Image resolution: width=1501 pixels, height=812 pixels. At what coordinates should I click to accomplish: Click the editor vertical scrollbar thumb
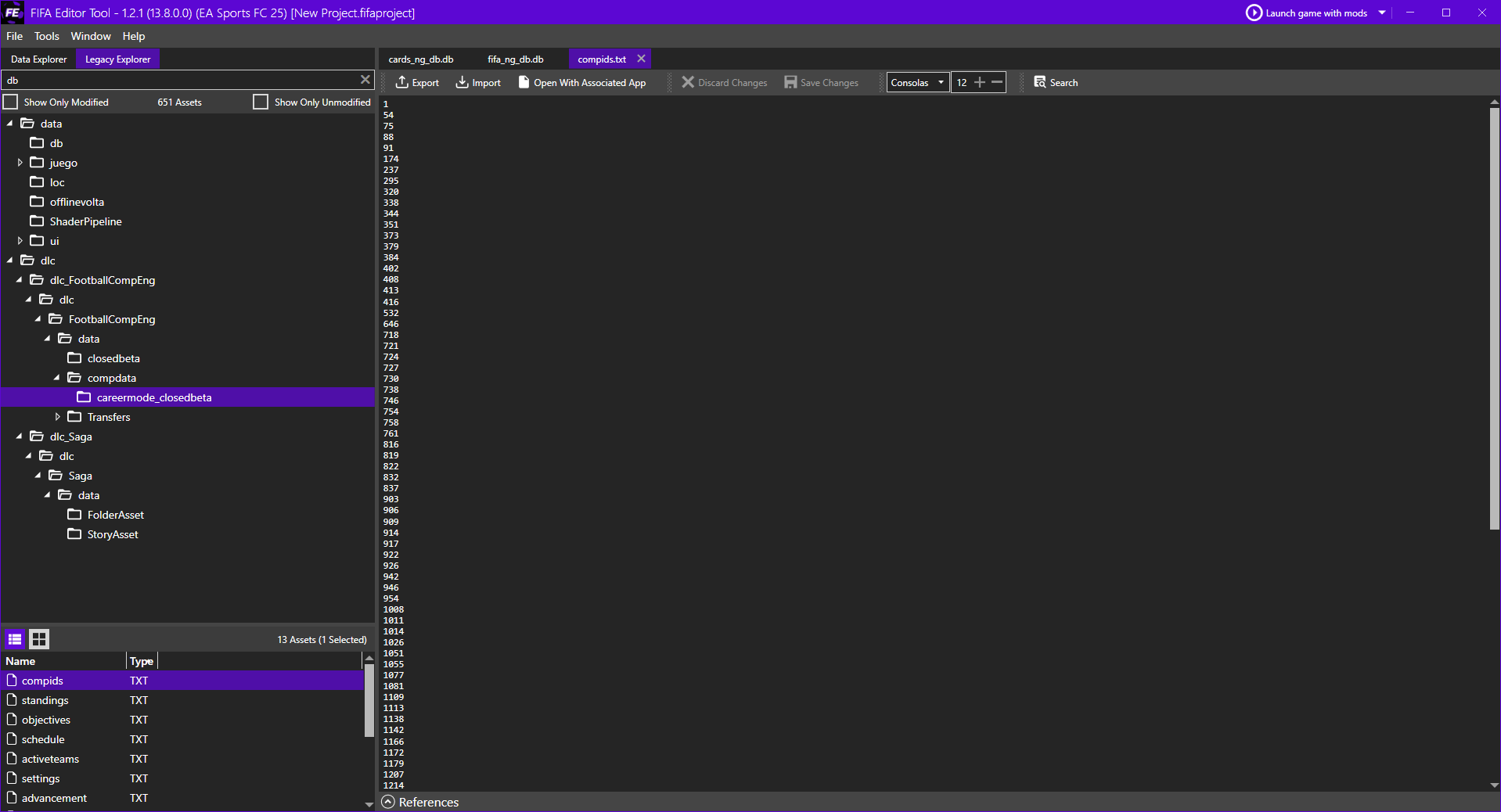click(x=1494, y=318)
